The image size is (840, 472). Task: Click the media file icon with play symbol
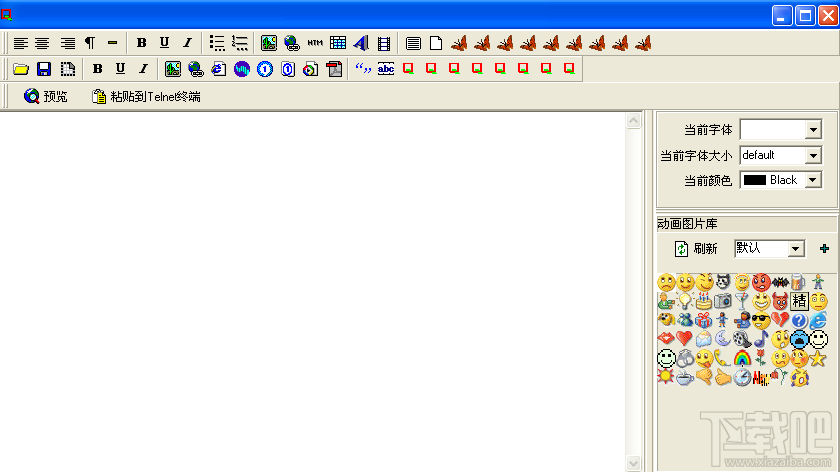tap(311, 69)
